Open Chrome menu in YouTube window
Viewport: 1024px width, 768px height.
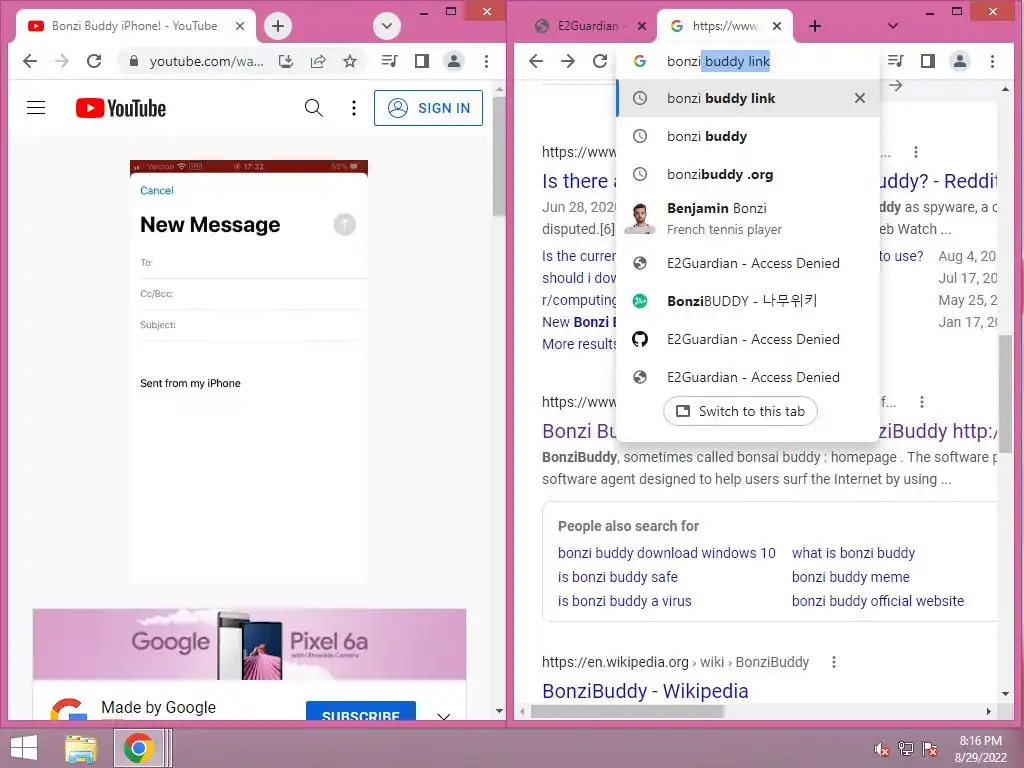point(487,61)
